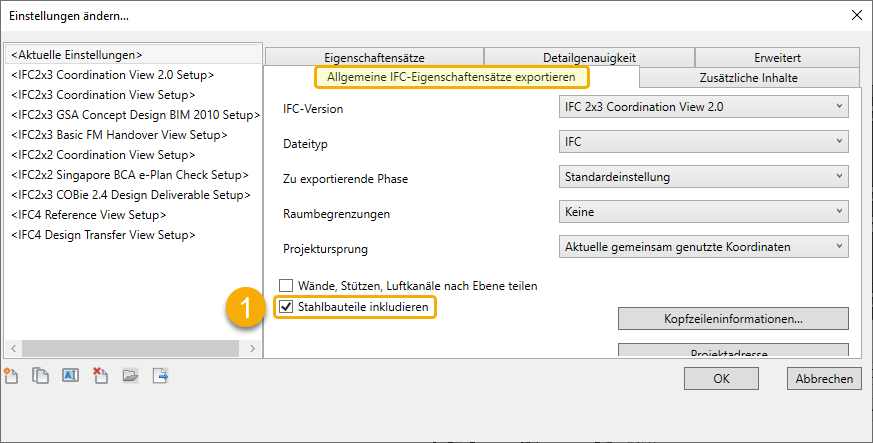Click the Kopfzeileninformationen button
This screenshot has width=873, height=443.
point(733,319)
